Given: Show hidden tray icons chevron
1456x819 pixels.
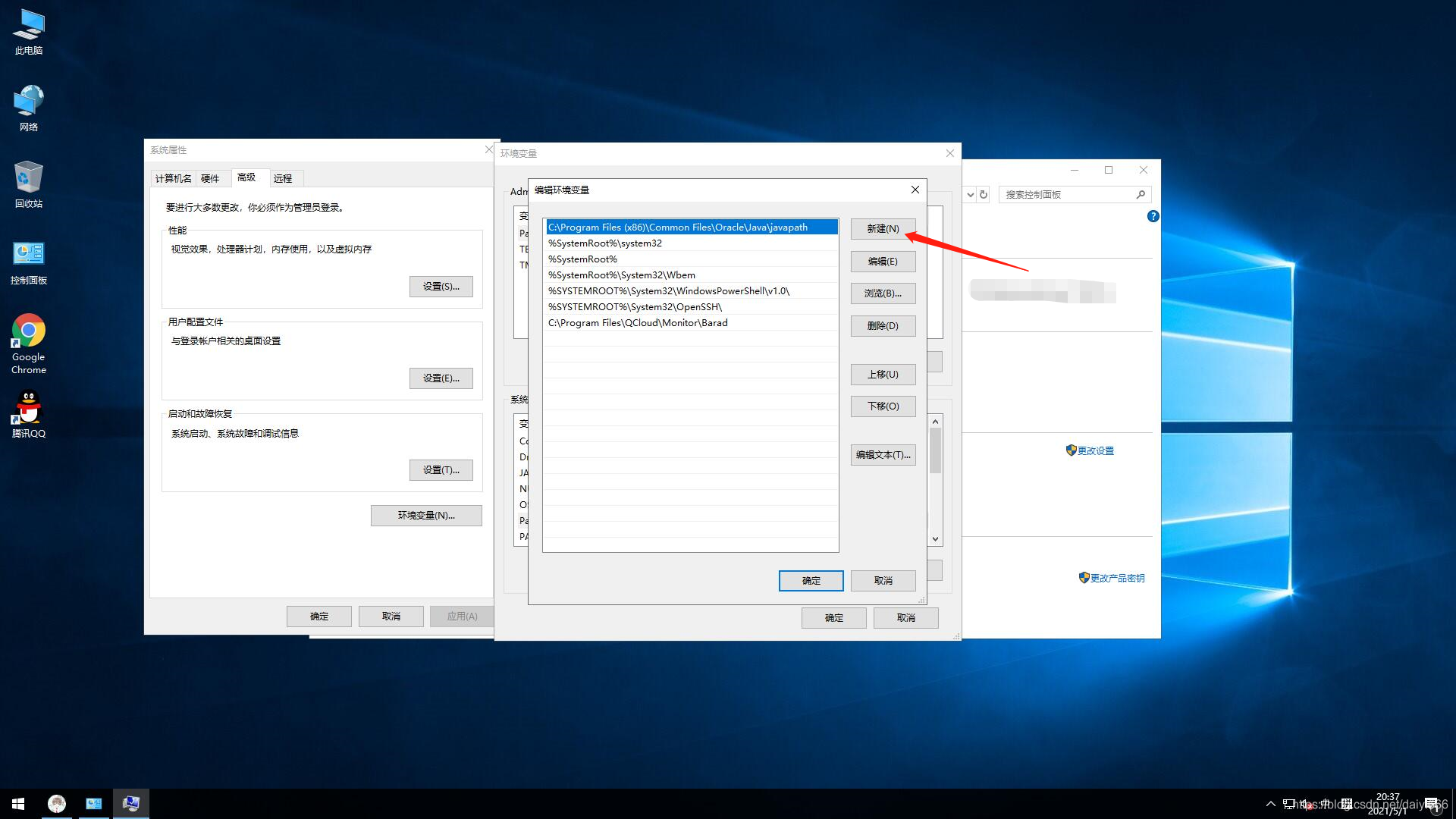Looking at the screenshot, I should [1270, 803].
